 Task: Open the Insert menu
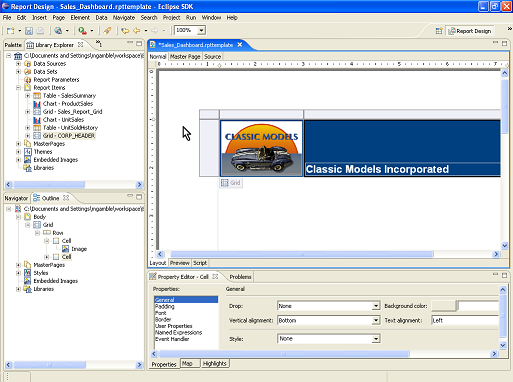tap(39, 17)
